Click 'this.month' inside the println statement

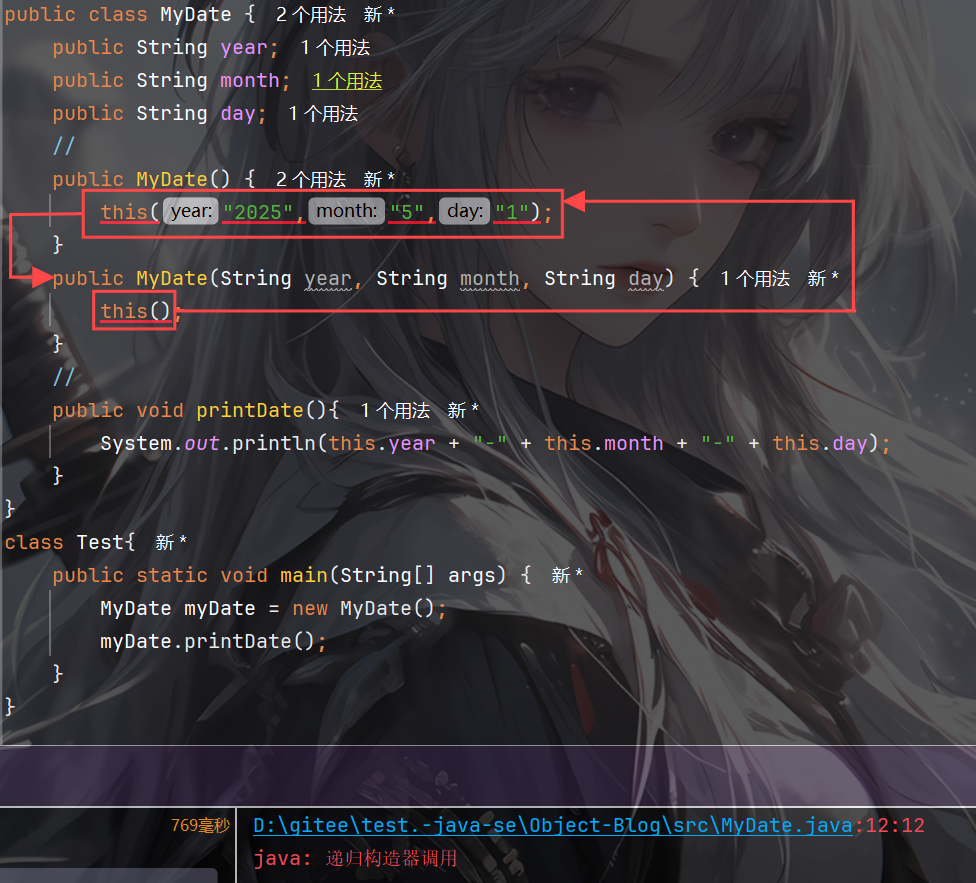pos(604,443)
